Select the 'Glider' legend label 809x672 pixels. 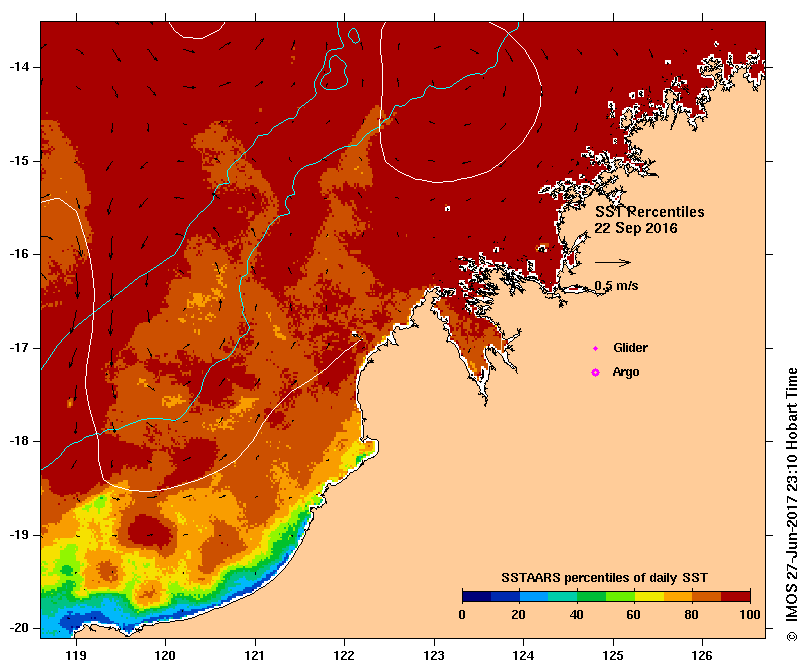coord(630,348)
